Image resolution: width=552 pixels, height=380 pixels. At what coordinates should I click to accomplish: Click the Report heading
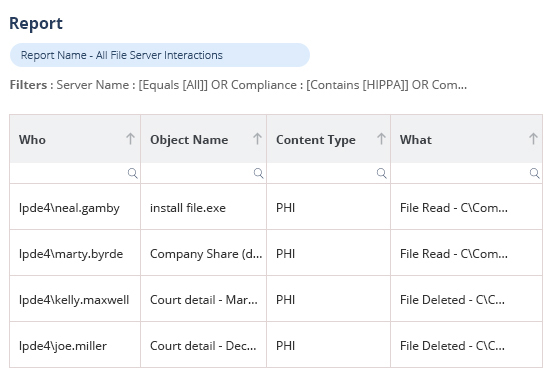click(x=36, y=24)
